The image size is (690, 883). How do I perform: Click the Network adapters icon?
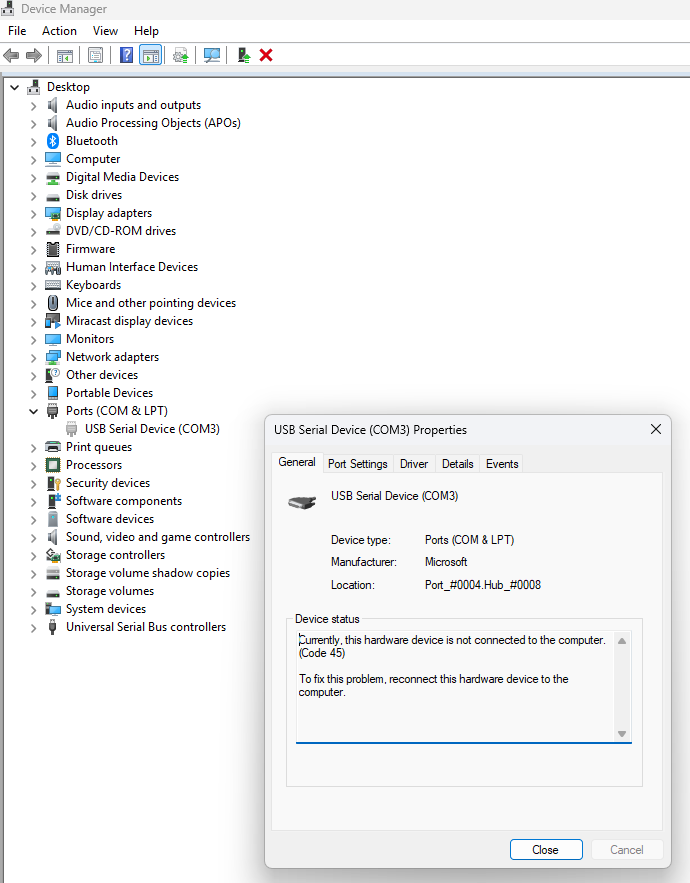[x=53, y=357]
